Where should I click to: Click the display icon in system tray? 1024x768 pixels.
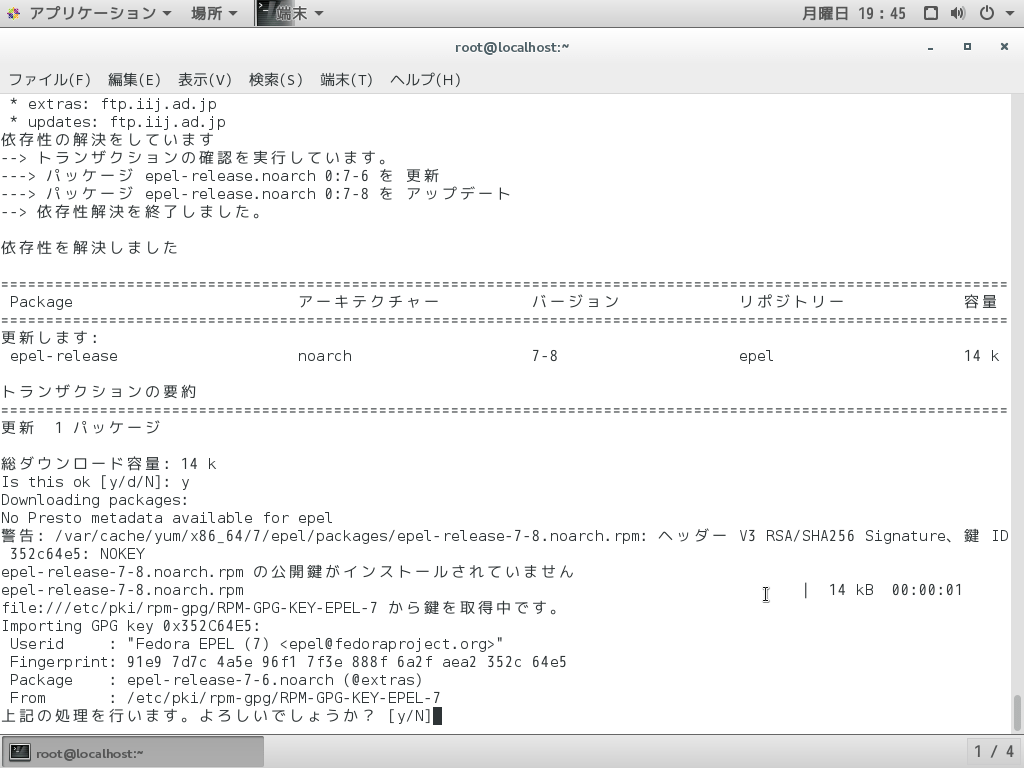(x=931, y=13)
